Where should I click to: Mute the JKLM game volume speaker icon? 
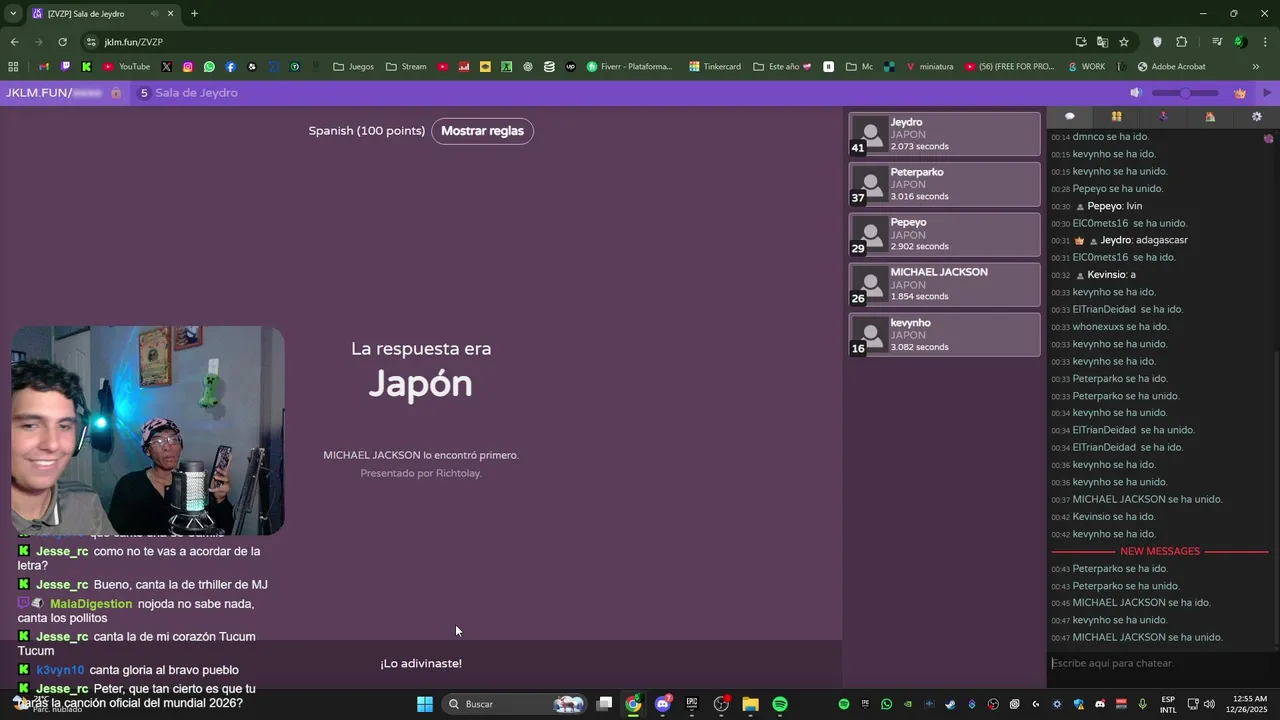coord(1135,93)
